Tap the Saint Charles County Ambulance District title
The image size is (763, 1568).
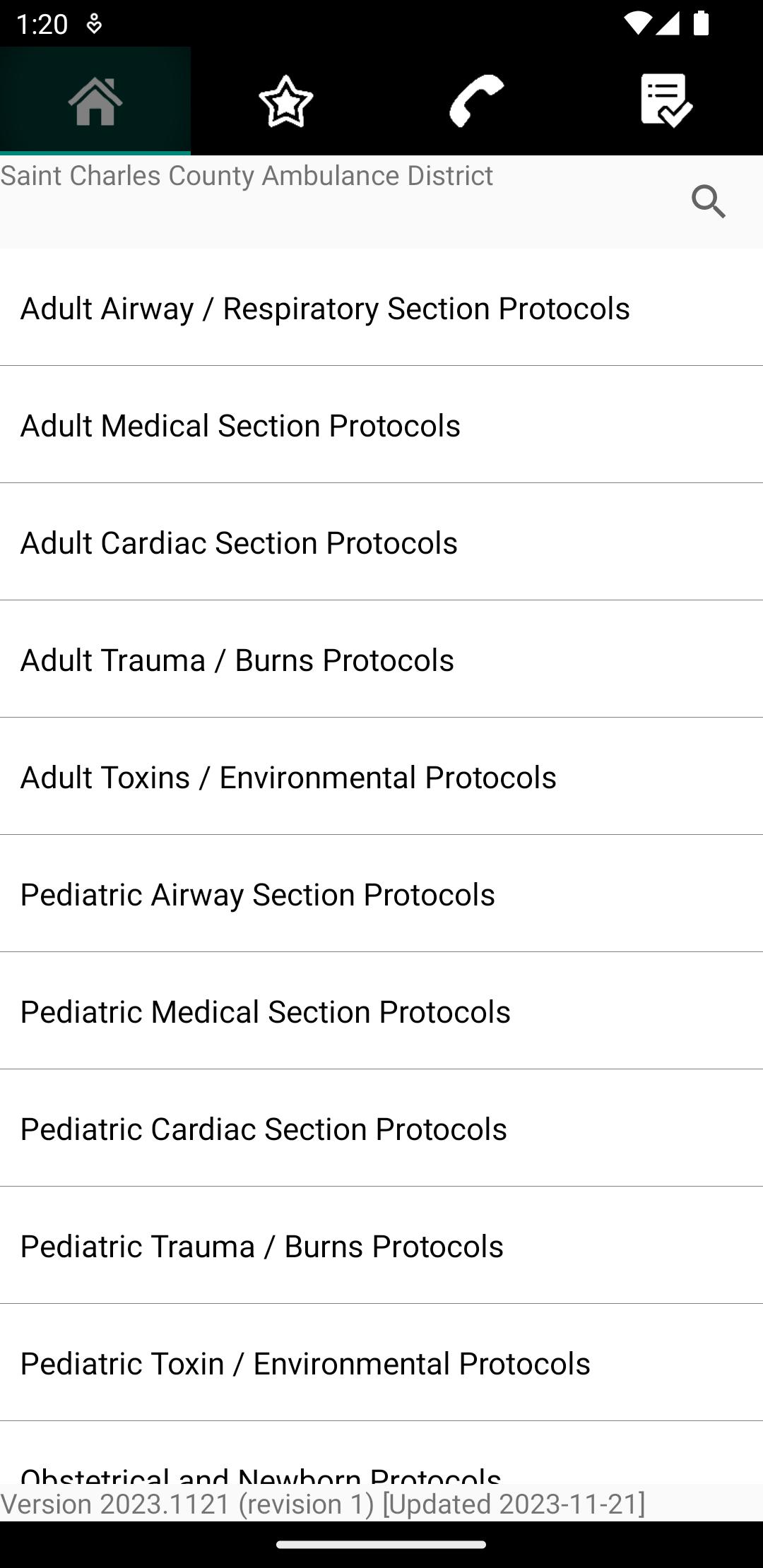(x=247, y=176)
